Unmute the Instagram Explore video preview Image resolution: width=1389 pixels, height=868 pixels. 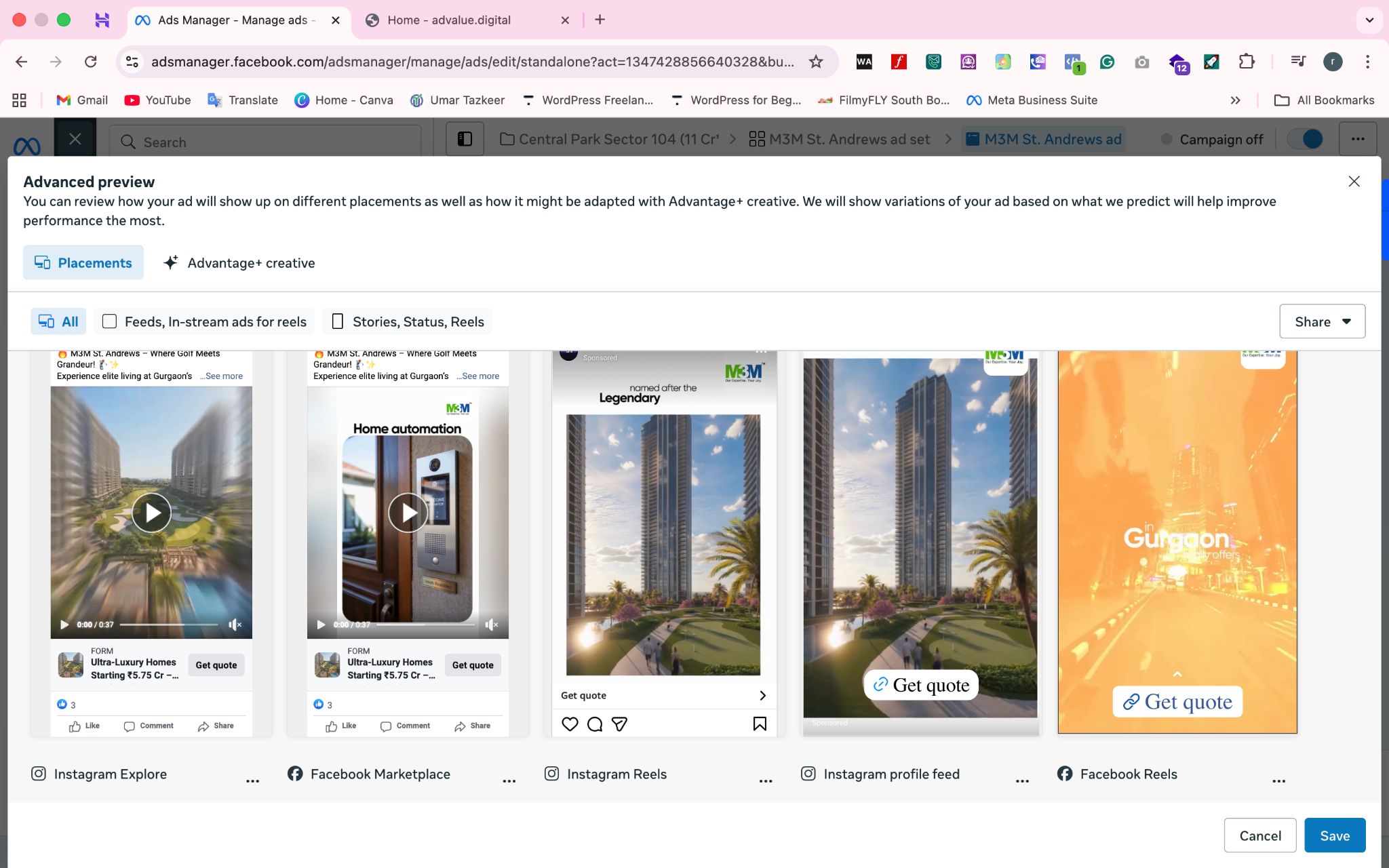tap(235, 625)
